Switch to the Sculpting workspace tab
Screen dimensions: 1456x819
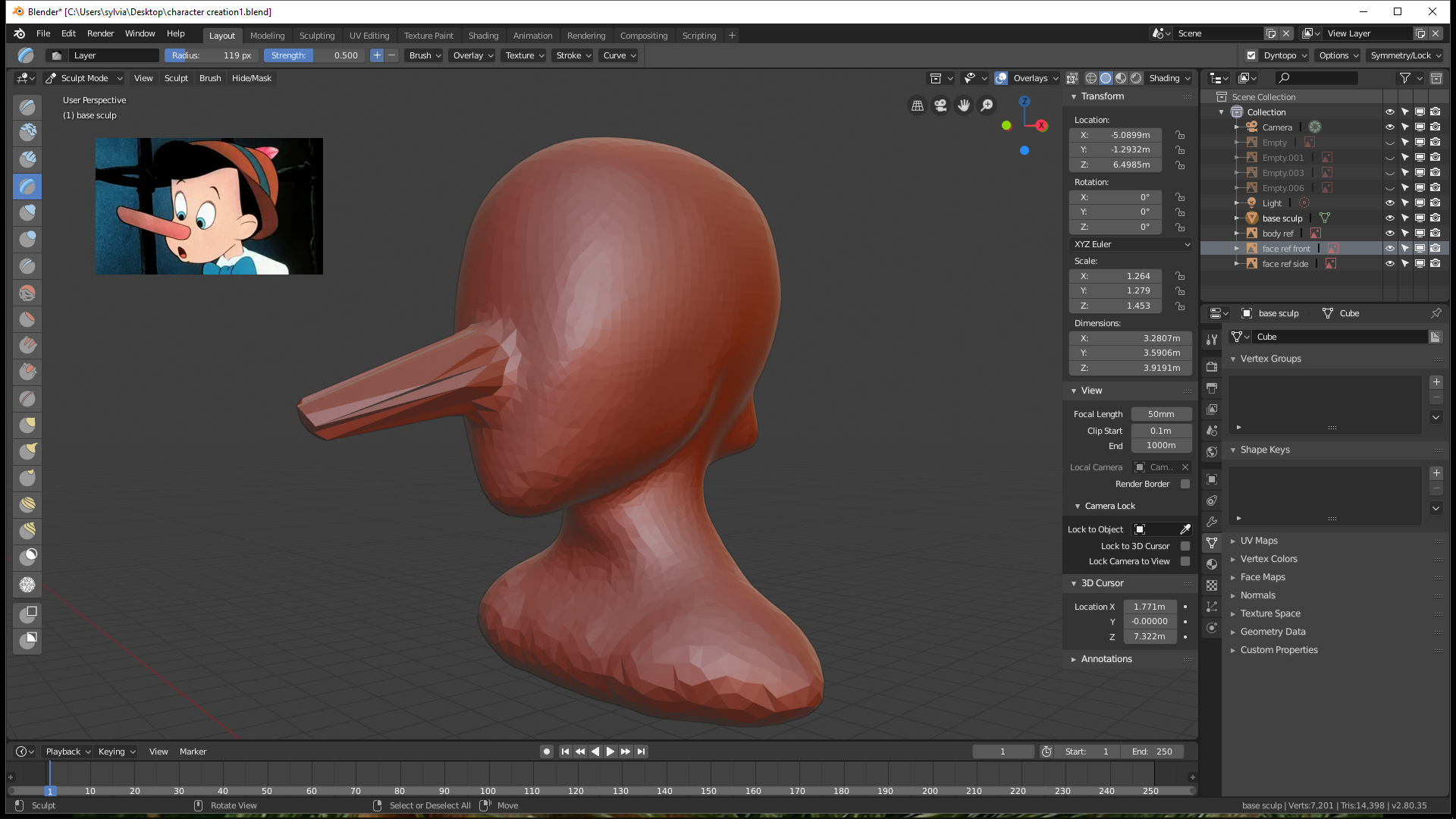pos(316,36)
